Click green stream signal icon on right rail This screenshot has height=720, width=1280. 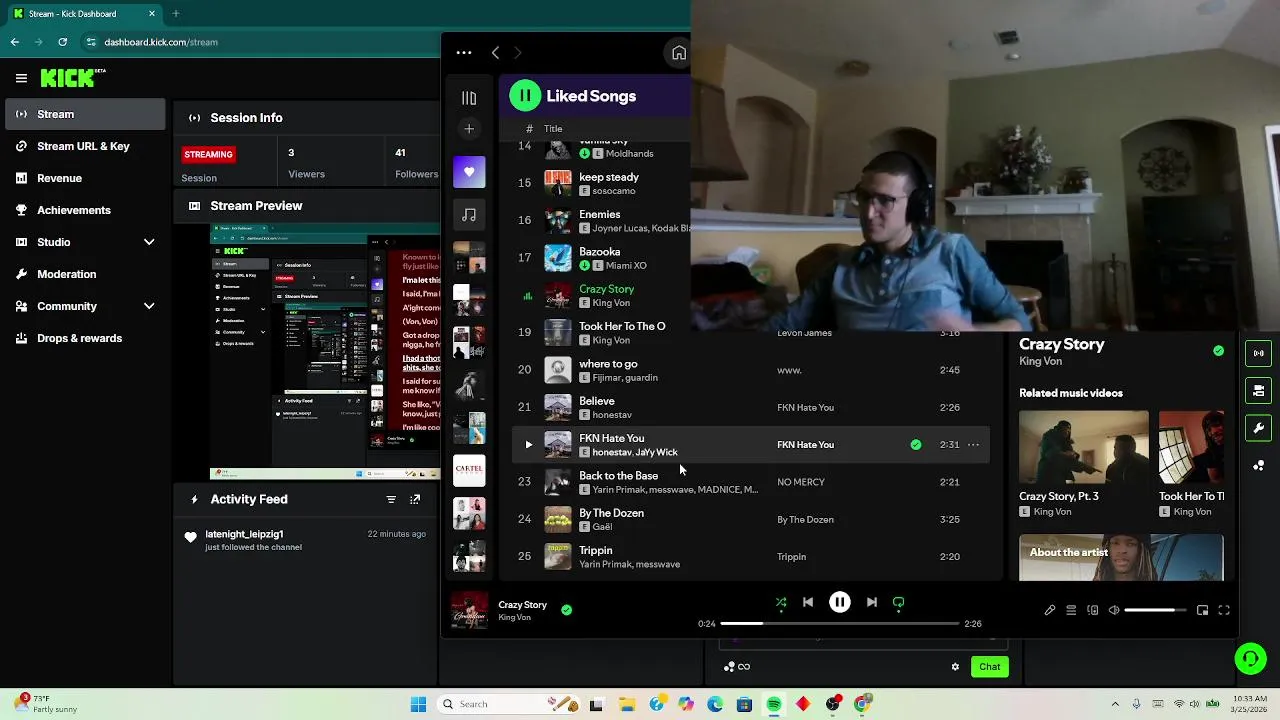coord(1258,353)
